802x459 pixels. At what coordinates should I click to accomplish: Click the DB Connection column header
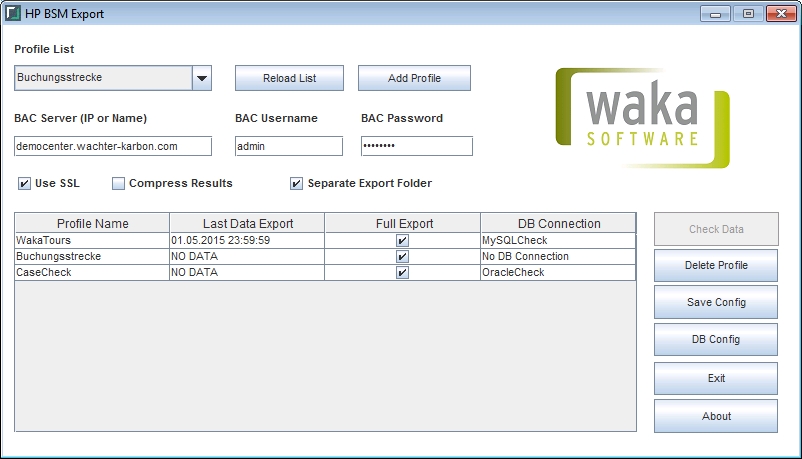(559, 224)
